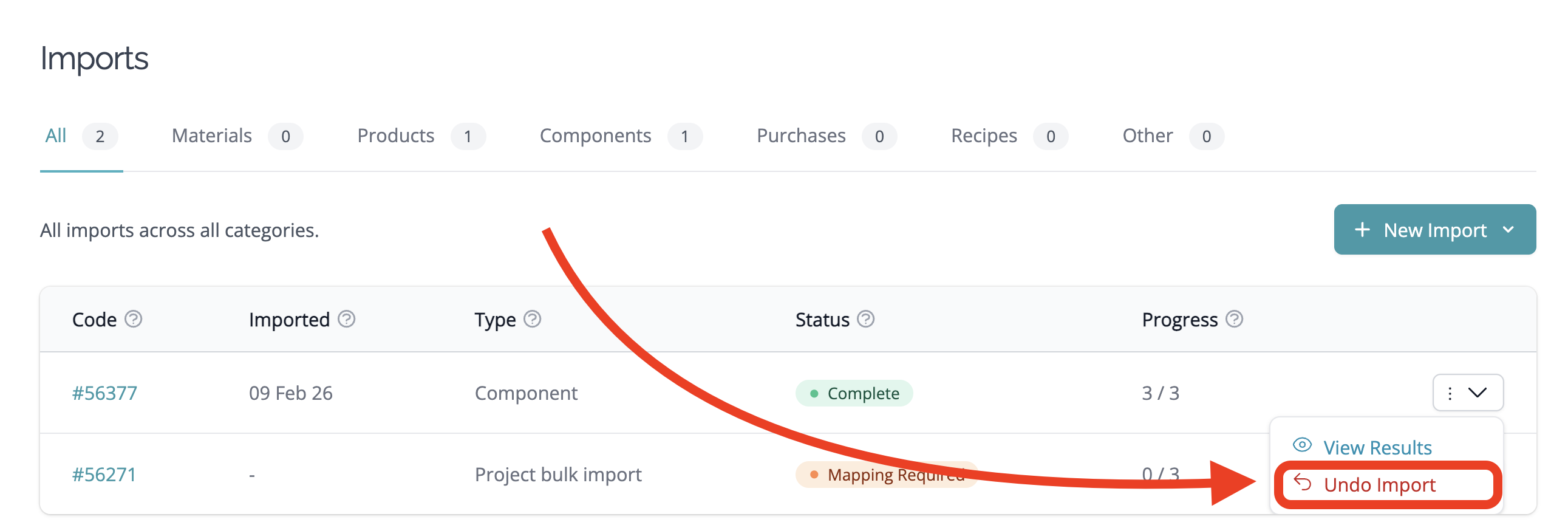Viewport: 1568px width, 525px height.
Task: Open help tooltip next to Progress header
Action: pos(1234,319)
